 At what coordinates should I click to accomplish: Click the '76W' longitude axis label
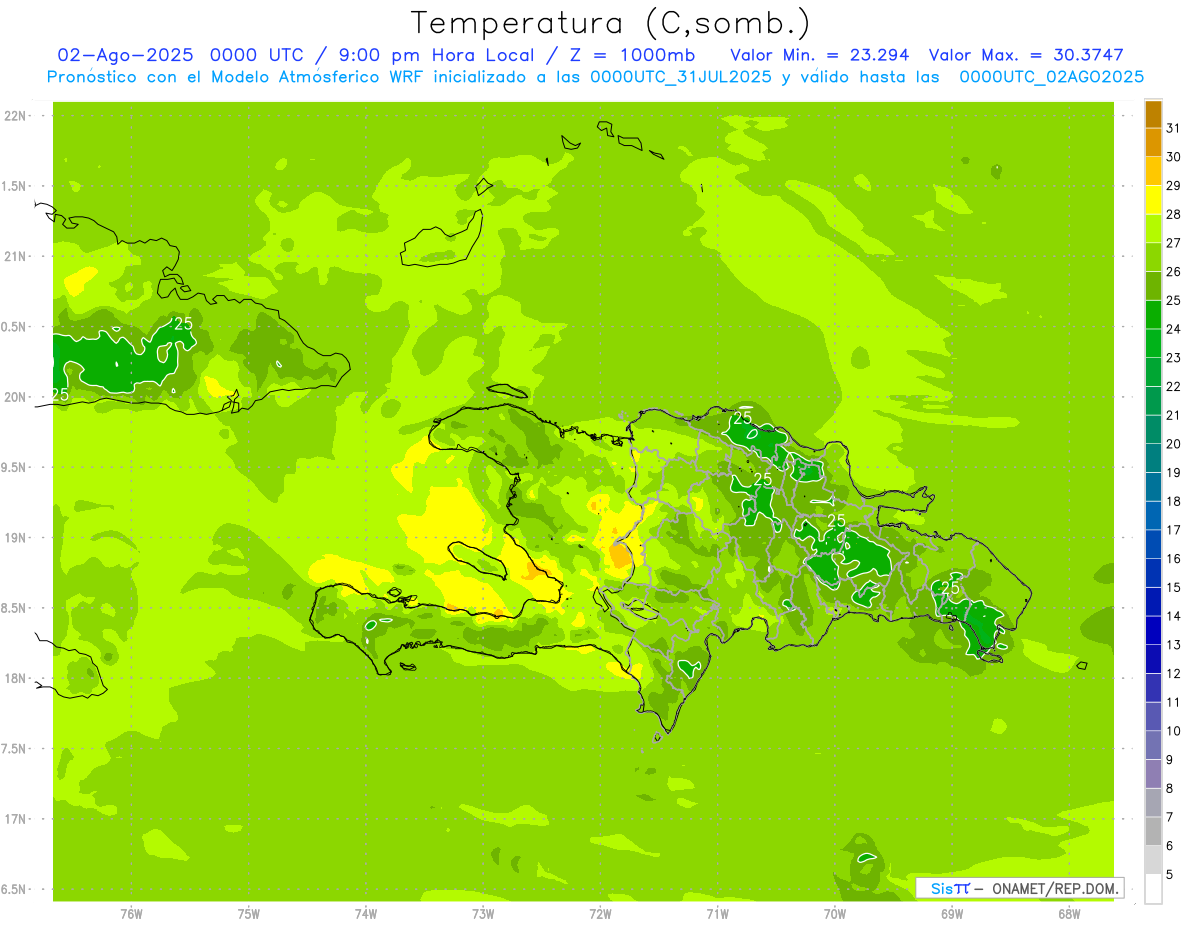click(131, 915)
